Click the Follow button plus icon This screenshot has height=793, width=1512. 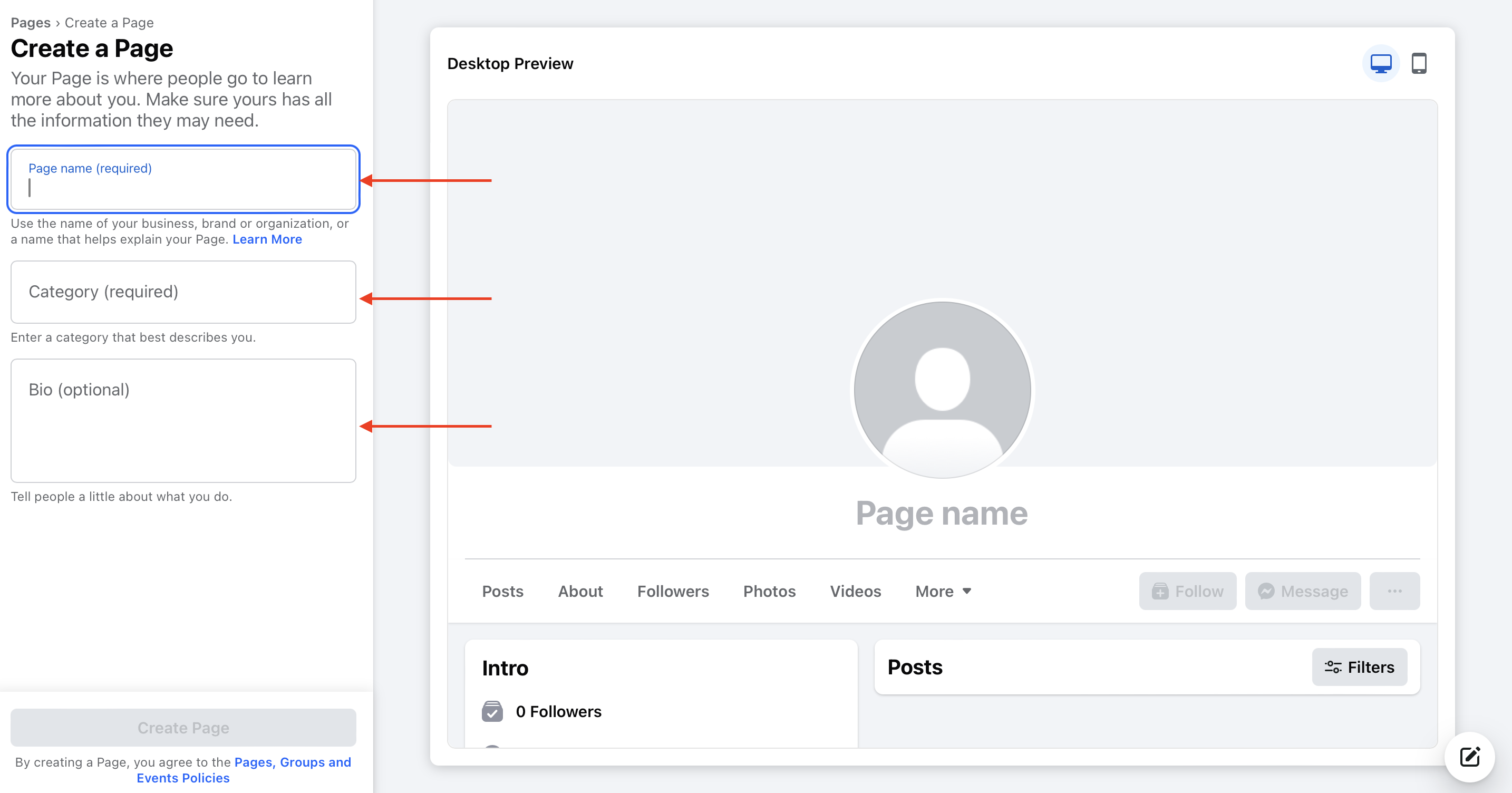coord(1160,591)
